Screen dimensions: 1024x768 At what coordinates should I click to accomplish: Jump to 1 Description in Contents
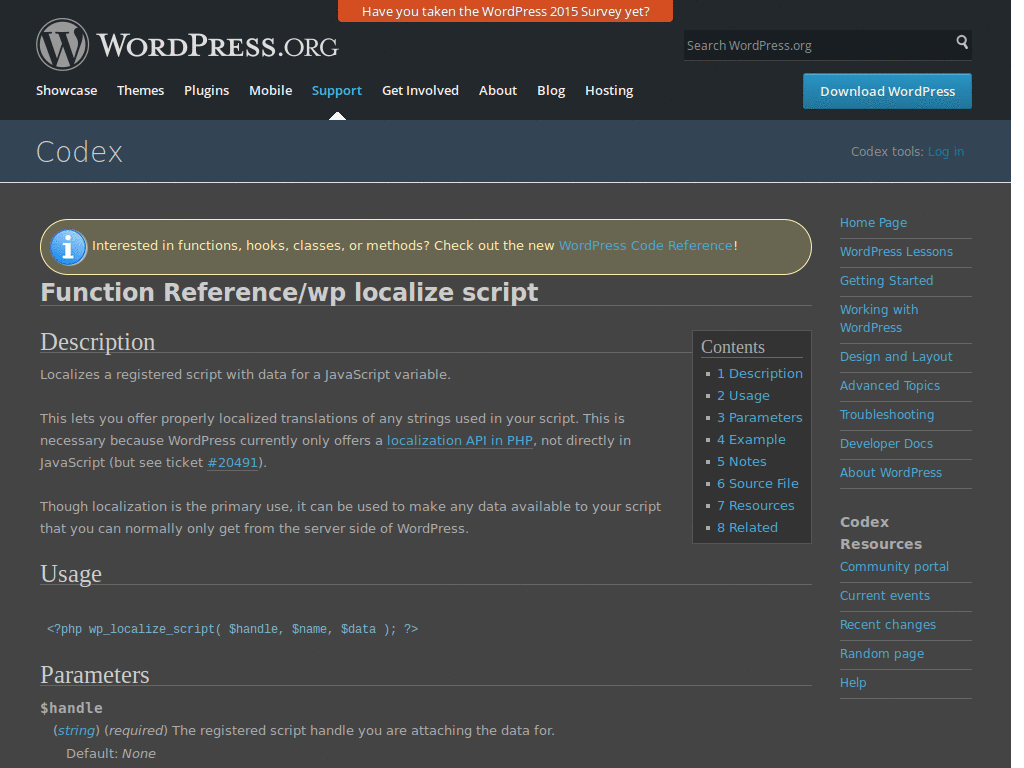click(x=760, y=374)
